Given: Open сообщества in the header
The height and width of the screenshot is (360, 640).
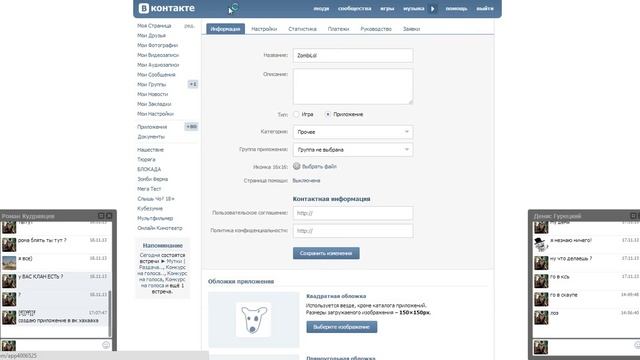Looking at the screenshot, I should [354, 9].
